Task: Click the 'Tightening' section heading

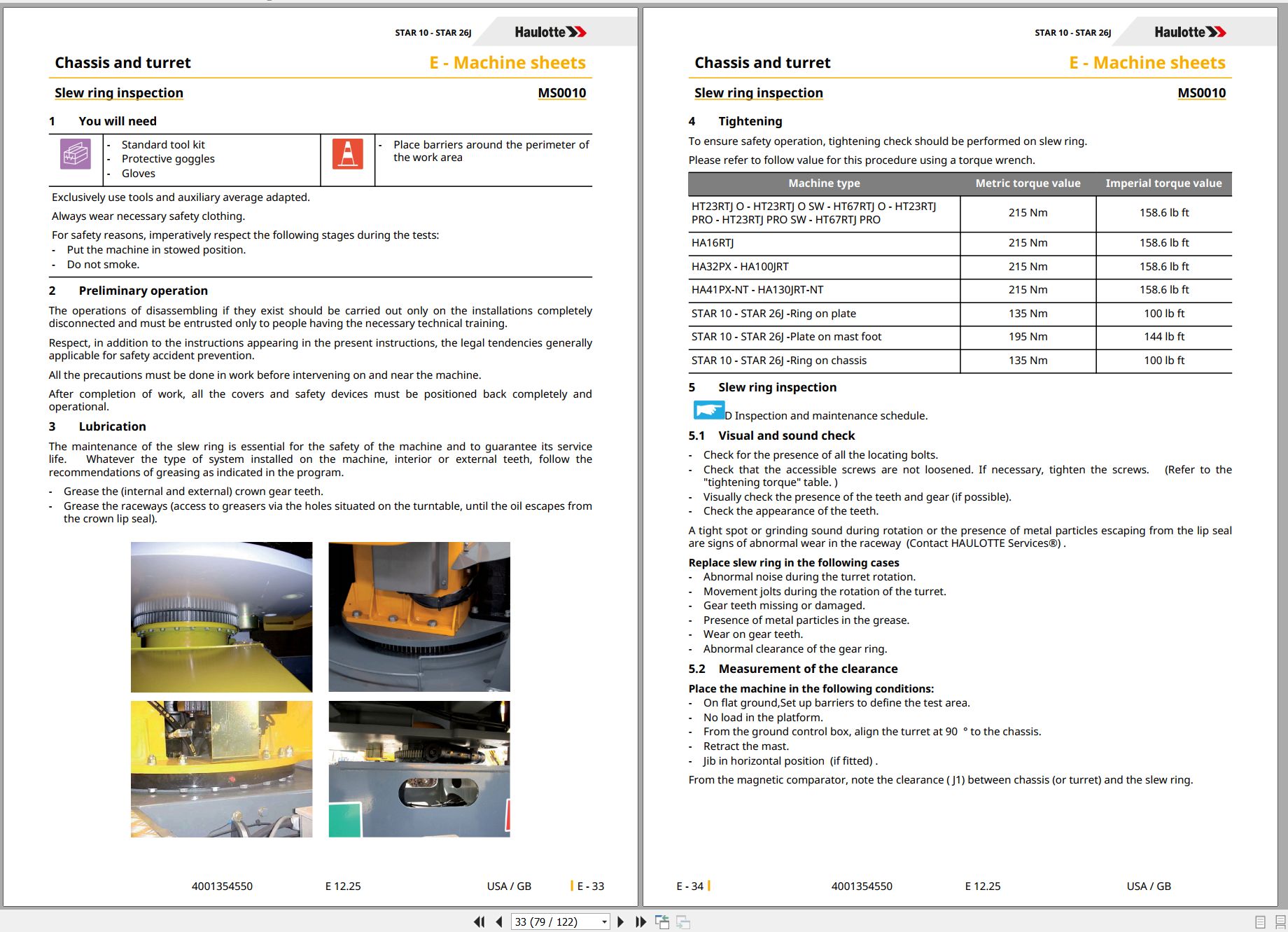Action: [750, 121]
